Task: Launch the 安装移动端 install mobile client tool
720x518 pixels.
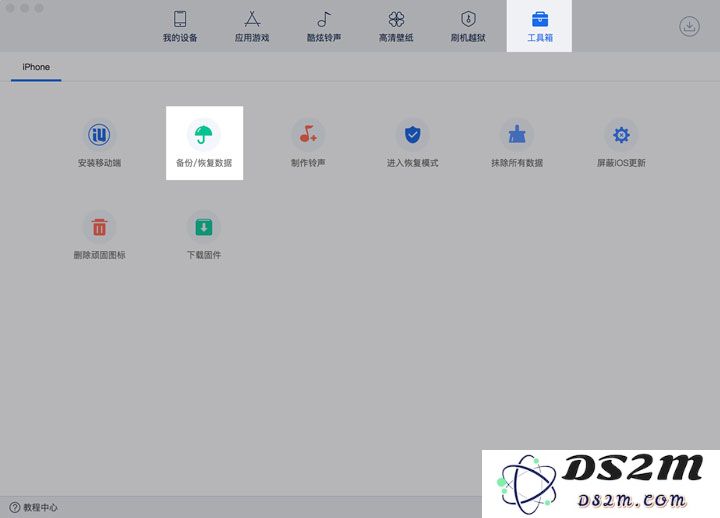Action: point(99,143)
